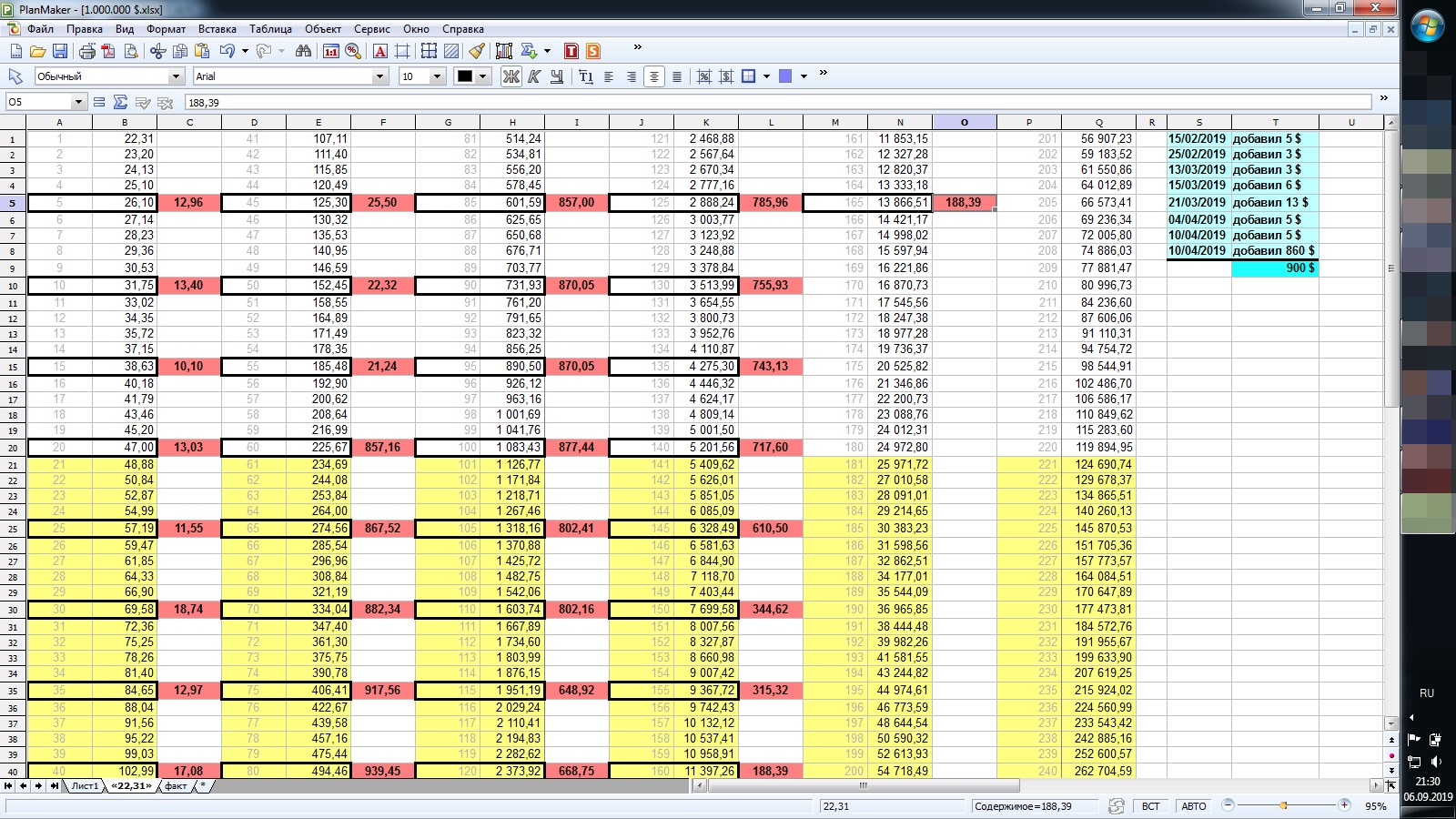Click the format painter brush icon
The image size is (1456, 819).
[477, 51]
